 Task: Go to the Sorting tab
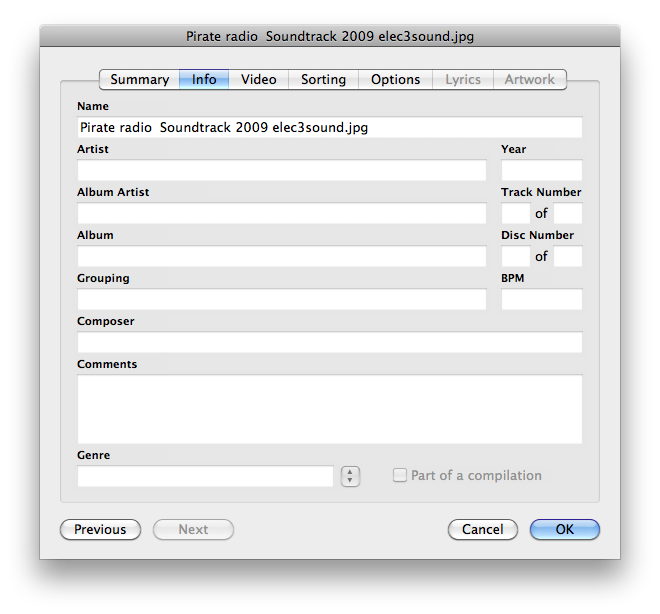pyautogui.click(x=323, y=80)
